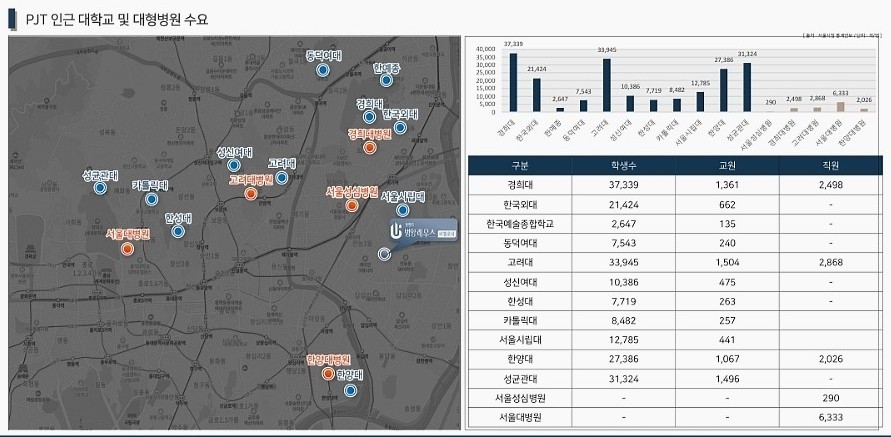Click the 성균관대 bar in the chart

747,87
